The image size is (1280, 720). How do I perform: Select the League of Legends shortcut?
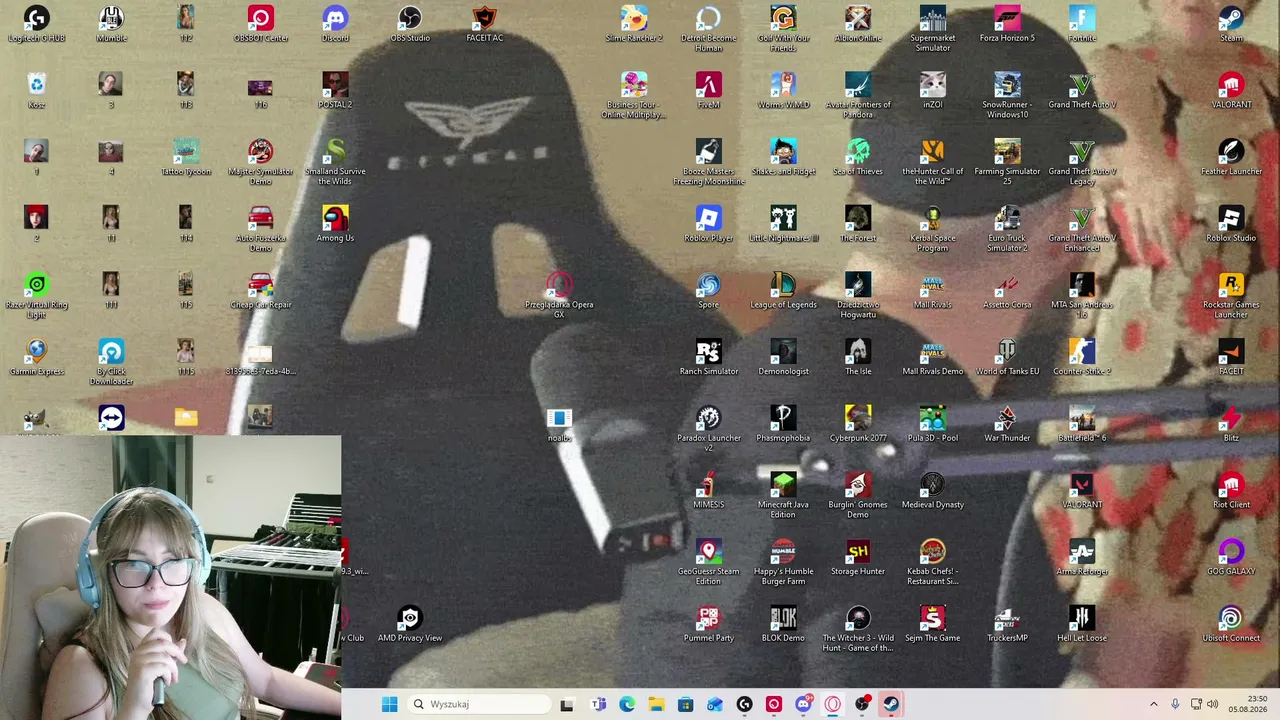[x=783, y=291]
